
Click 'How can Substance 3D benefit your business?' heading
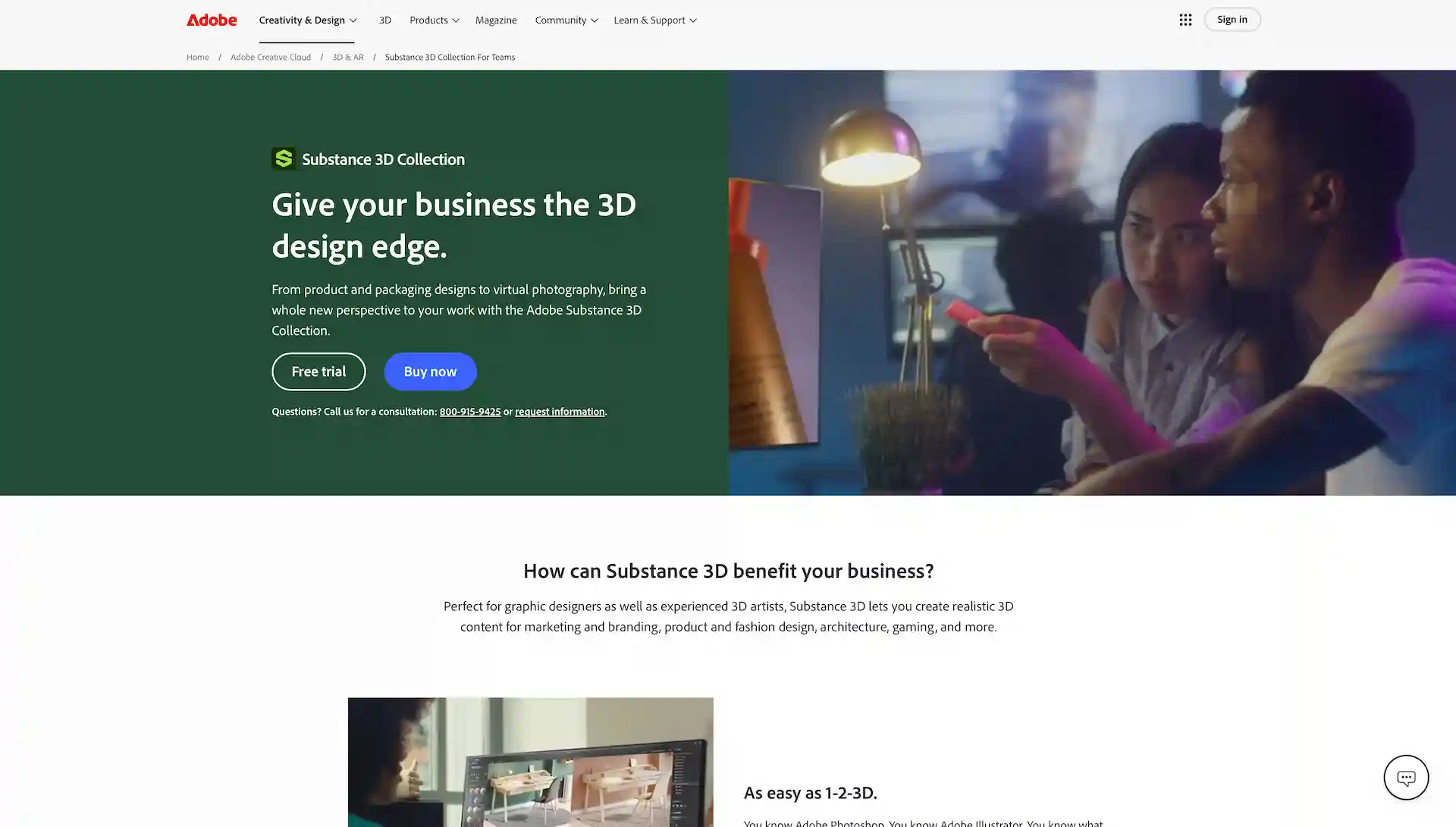pyautogui.click(x=728, y=570)
